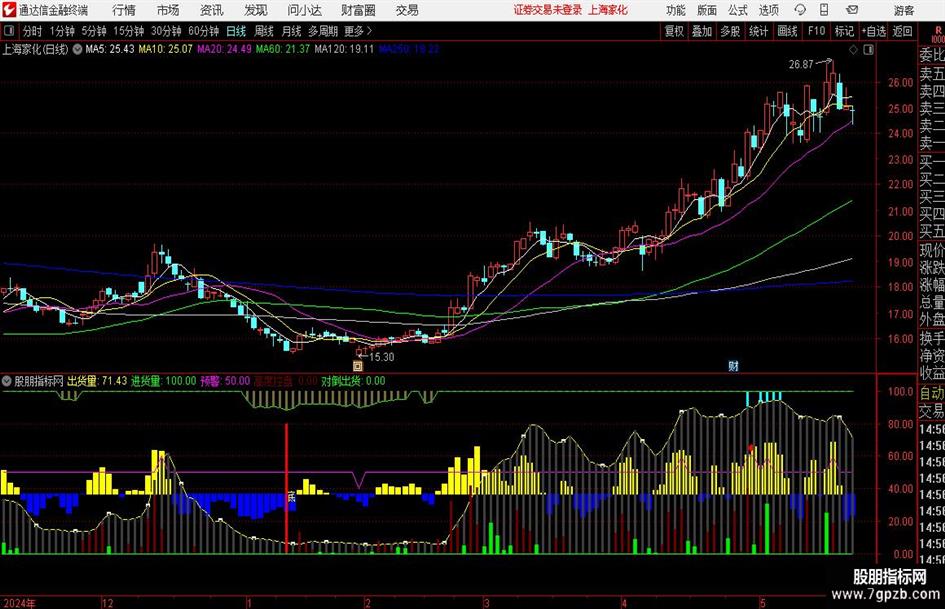Open the 财富圈 menu

coord(358,10)
